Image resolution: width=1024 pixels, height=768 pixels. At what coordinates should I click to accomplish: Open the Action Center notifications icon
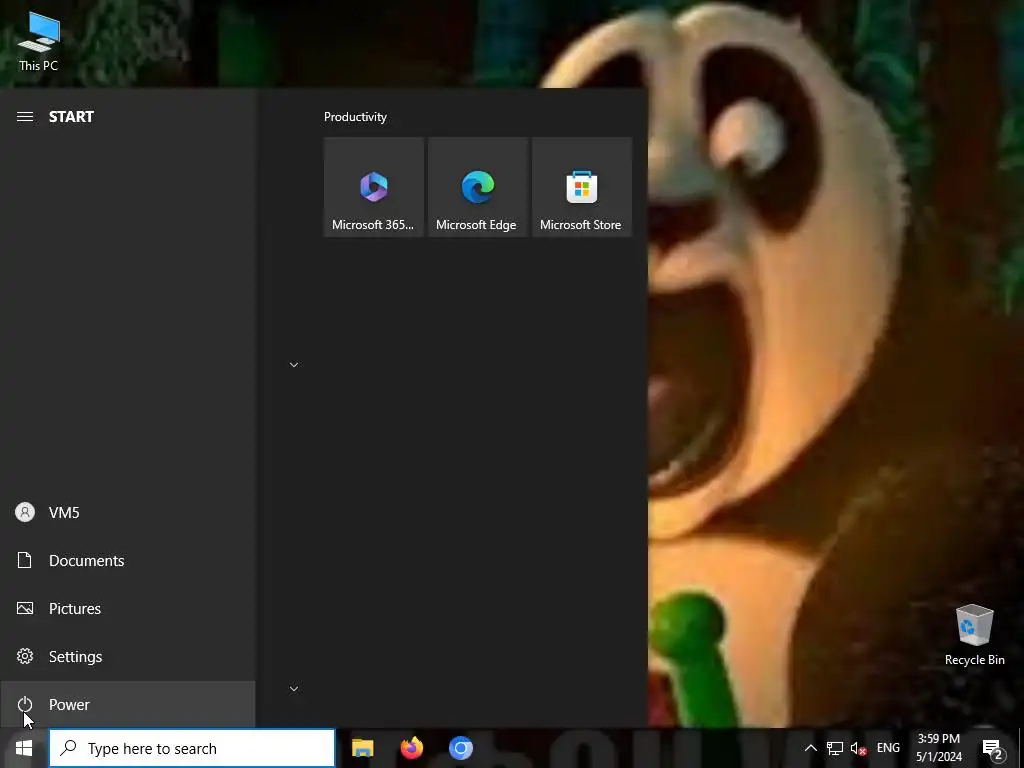(x=993, y=748)
